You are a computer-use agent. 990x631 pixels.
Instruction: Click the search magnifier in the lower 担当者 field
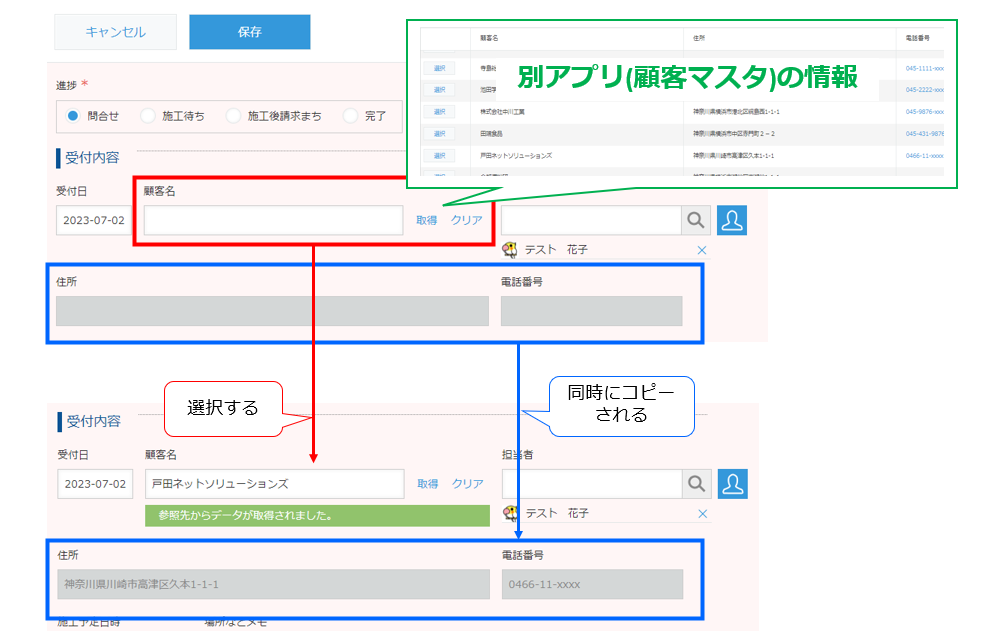click(x=697, y=484)
